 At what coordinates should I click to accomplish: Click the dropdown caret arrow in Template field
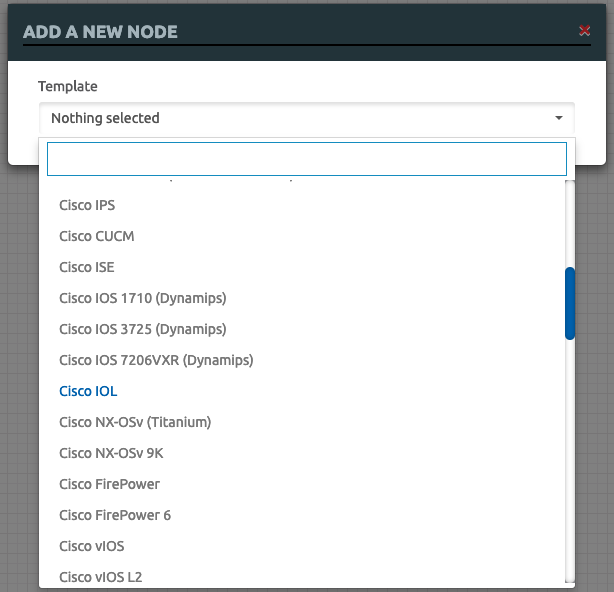pyautogui.click(x=559, y=118)
